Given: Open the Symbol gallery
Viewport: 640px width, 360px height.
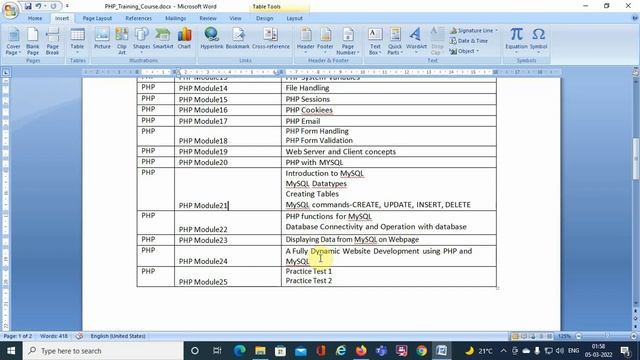Looking at the screenshot, I should pos(538,41).
